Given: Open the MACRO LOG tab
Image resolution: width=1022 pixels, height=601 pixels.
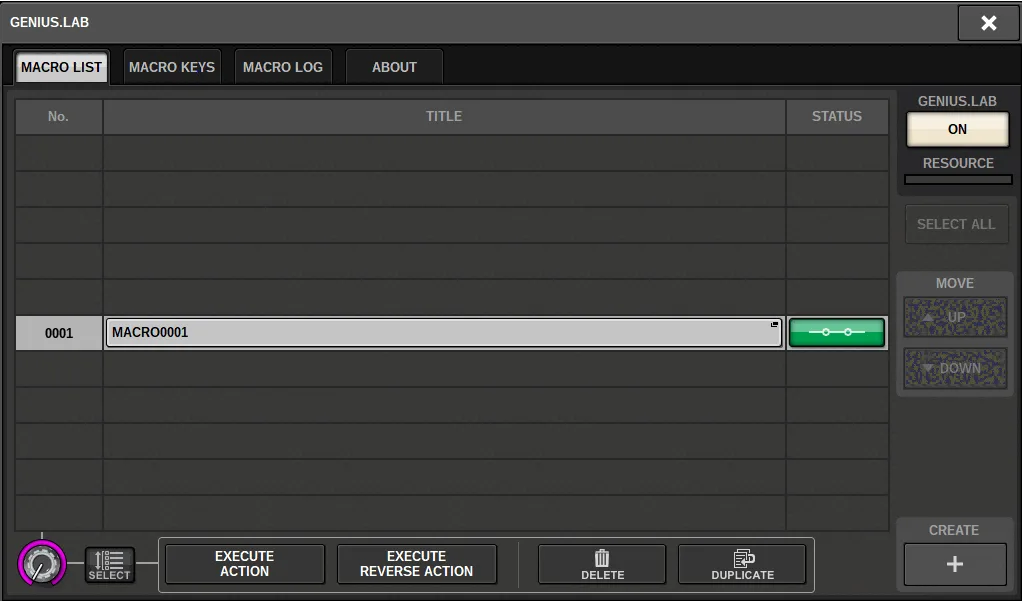Looking at the screenshot, I should click(x=283, y=67).
